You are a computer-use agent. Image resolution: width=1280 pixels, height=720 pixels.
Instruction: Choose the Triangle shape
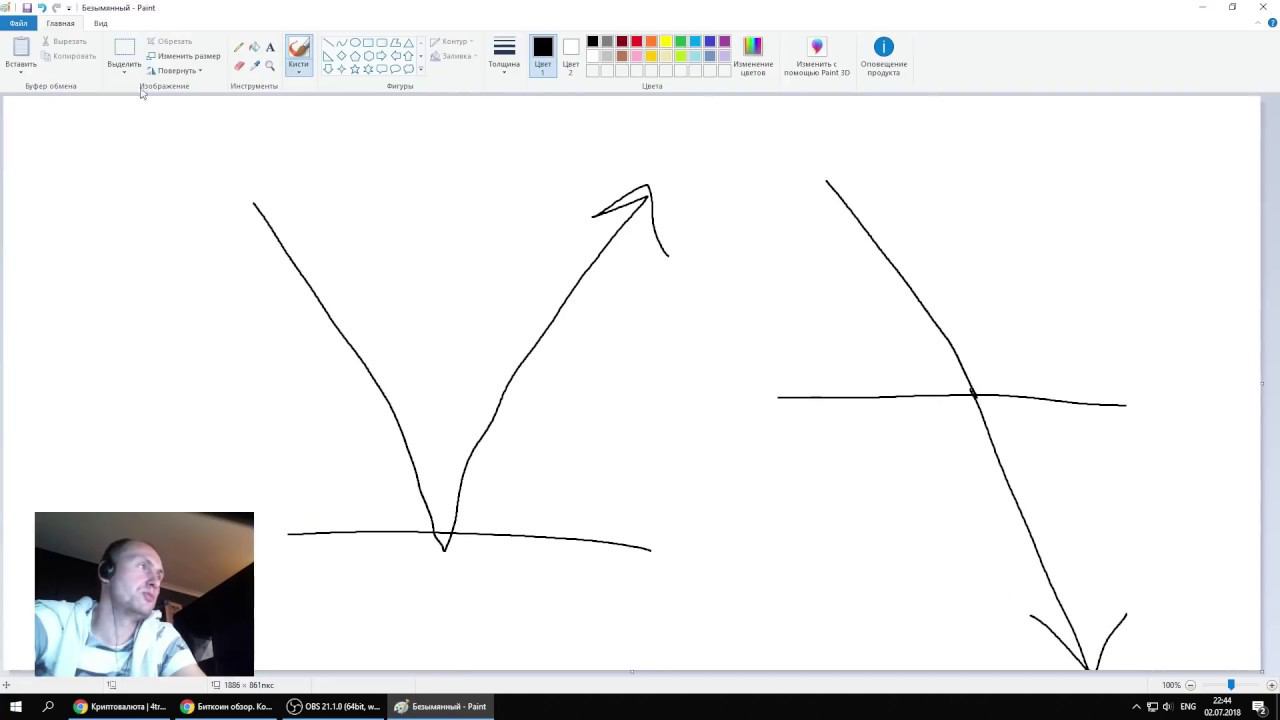click(x=408, y=43)
